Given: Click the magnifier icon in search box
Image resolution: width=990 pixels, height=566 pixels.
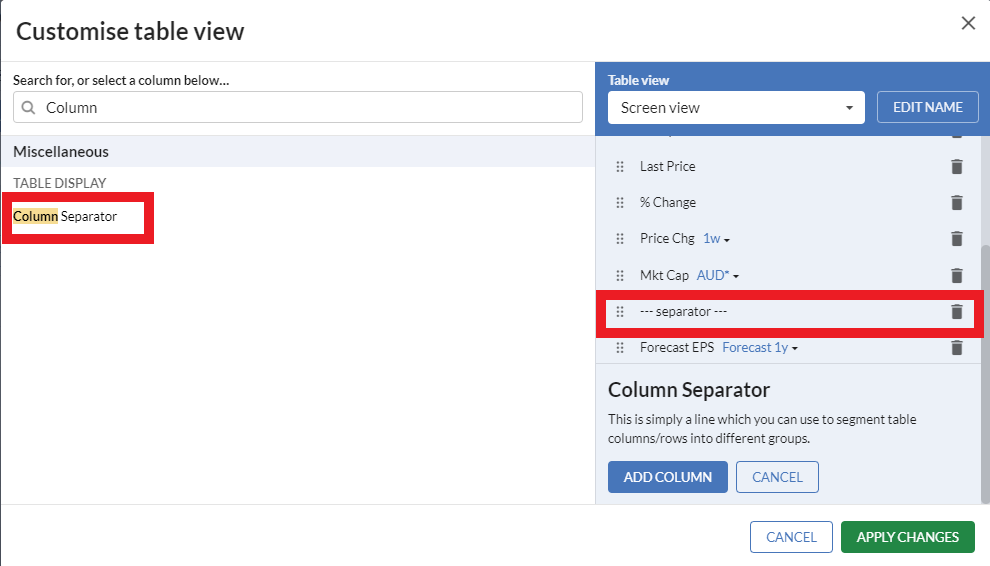Looking at the screenshot, I should (28, 107).
